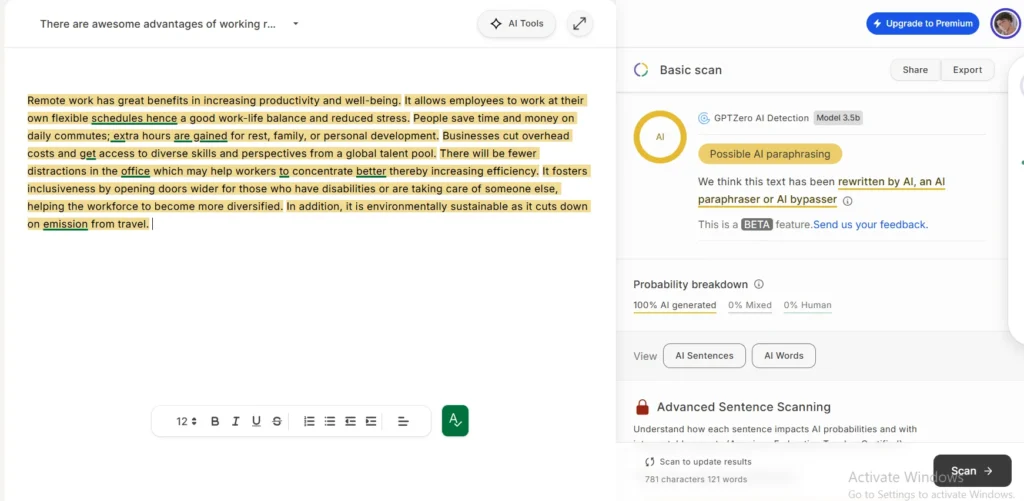Click the Scan to update results refresh icon

coord(650,462)
